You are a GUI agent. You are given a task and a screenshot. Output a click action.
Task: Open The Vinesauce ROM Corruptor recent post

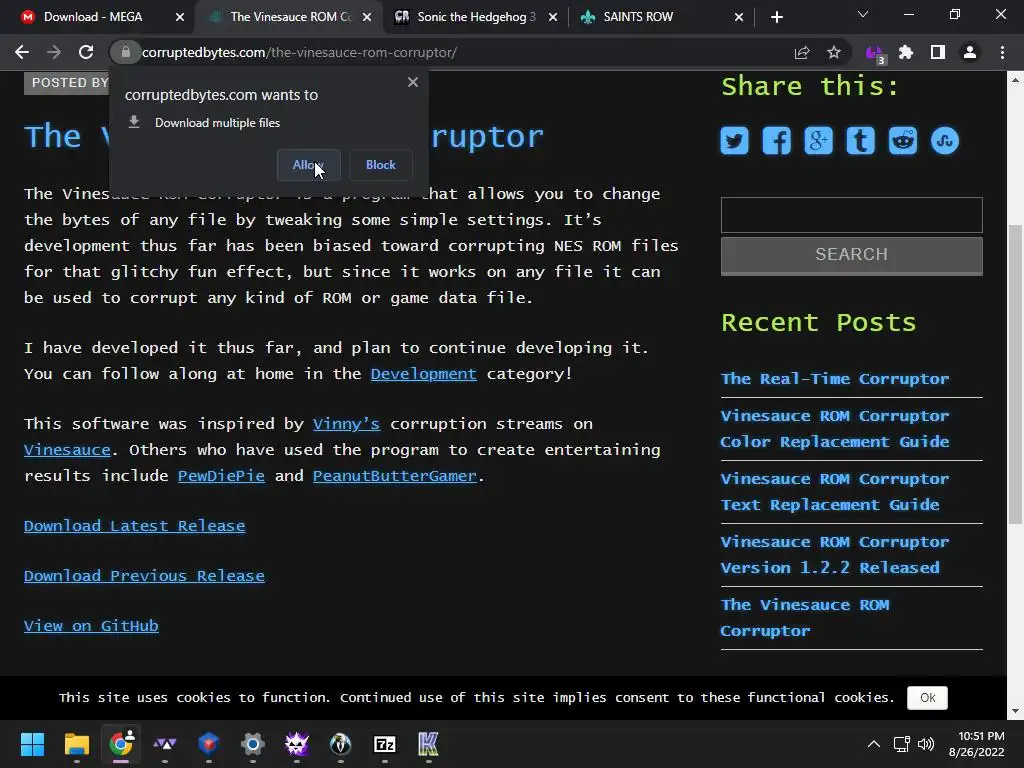click(x=805, y=618)
